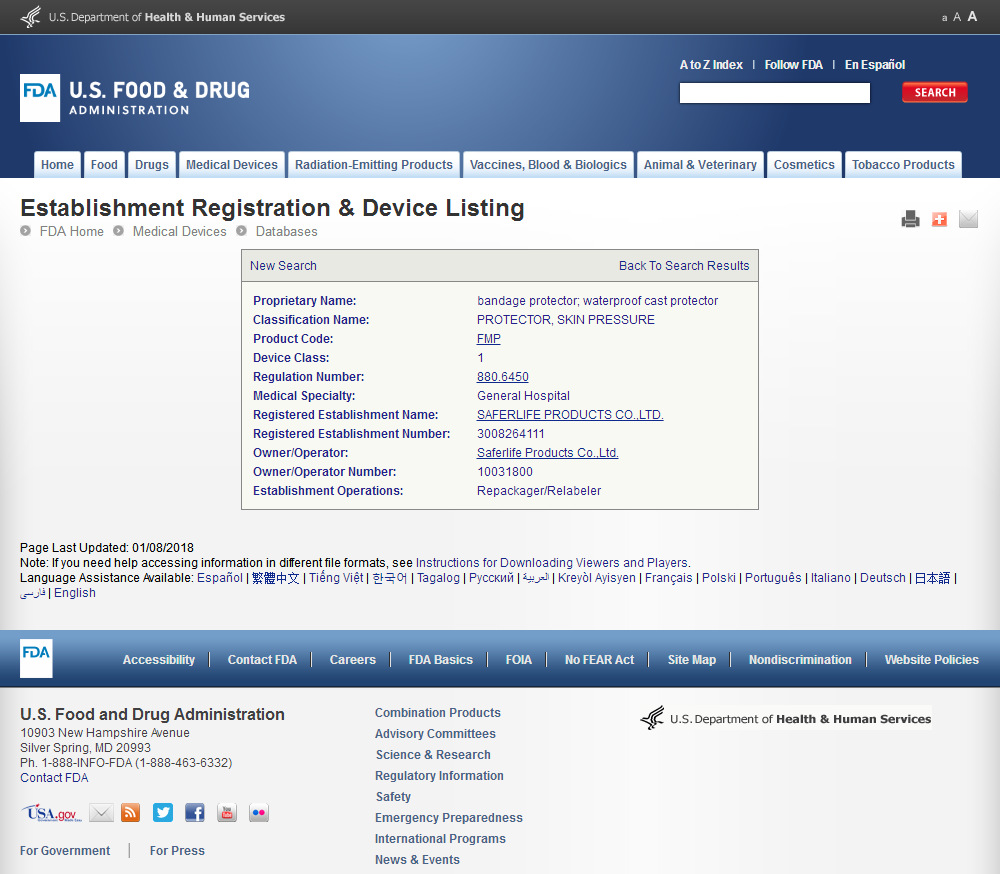Click HHS logo in footer area
This screenshot has width=1000, height=874.
(786, 718)
